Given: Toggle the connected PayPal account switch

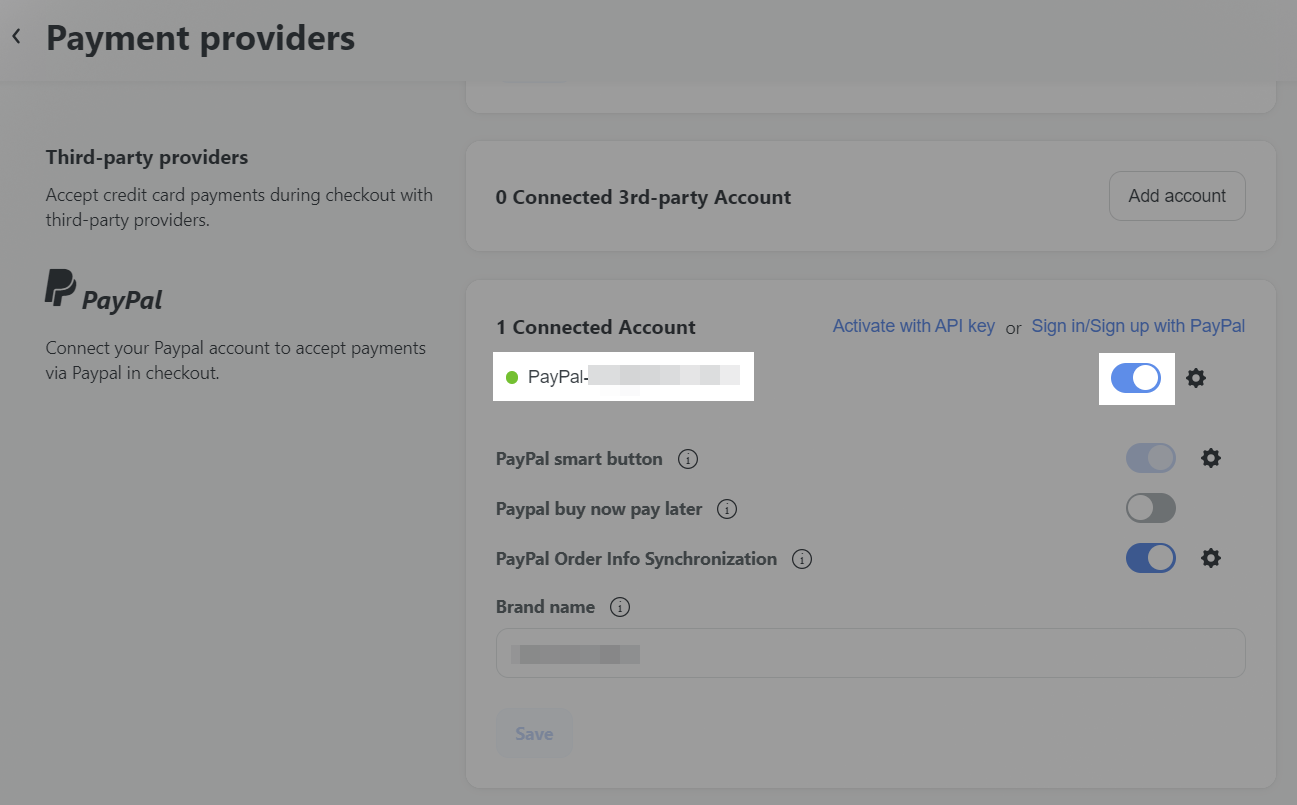Looking at the screenshot, I should tap(1135, 378).
